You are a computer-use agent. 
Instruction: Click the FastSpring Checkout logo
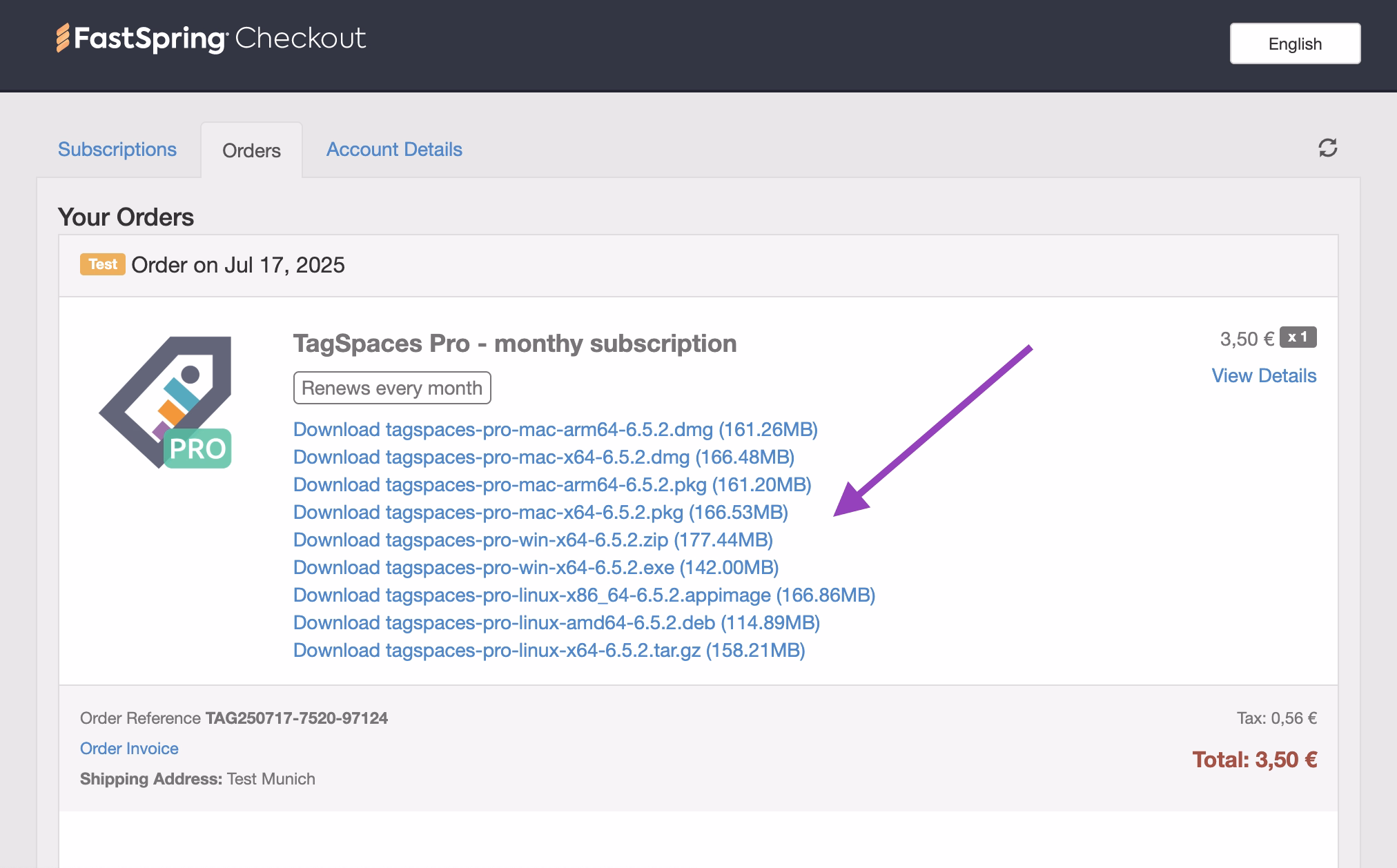[211, 39]
